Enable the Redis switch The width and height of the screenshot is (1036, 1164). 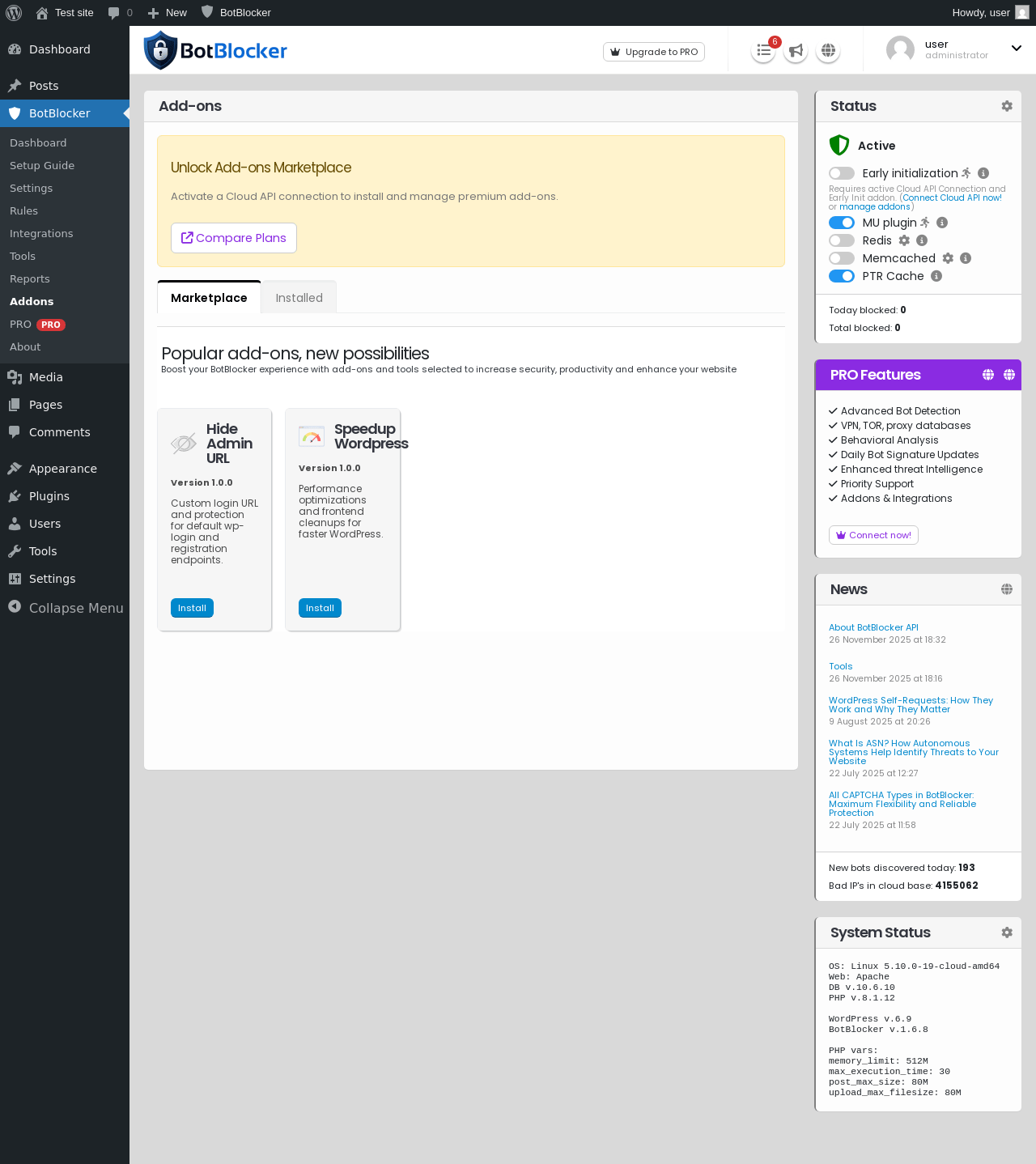coord(842,240)
